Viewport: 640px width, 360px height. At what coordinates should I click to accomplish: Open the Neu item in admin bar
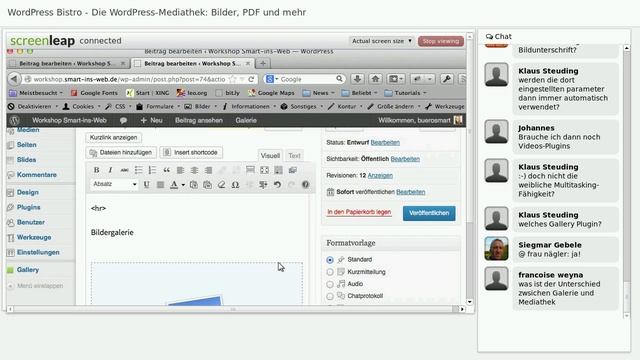click(151, 120)
